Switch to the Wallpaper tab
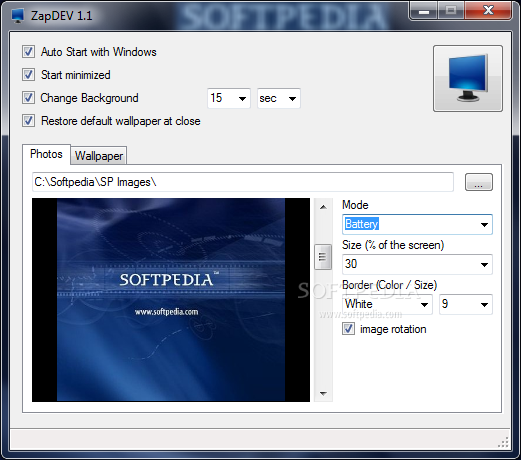The height and width of the screenshot is (460, 521). tap(99, 156)
